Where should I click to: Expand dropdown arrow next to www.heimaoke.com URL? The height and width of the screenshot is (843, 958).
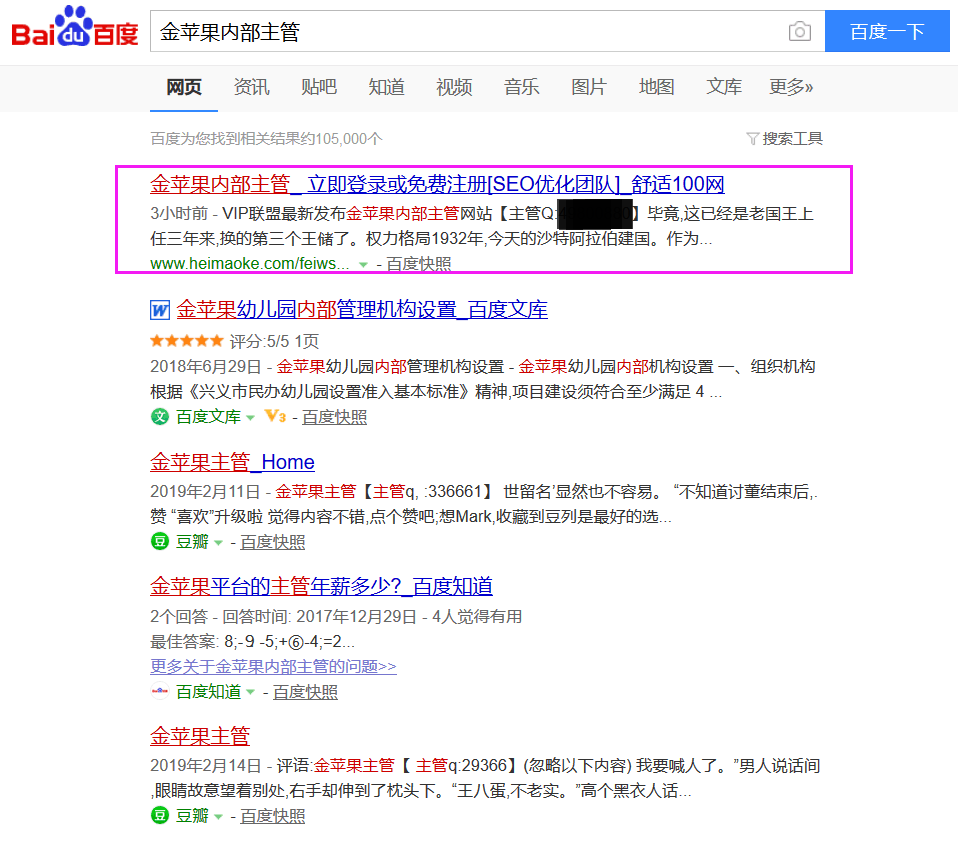(x=363, y=265)
